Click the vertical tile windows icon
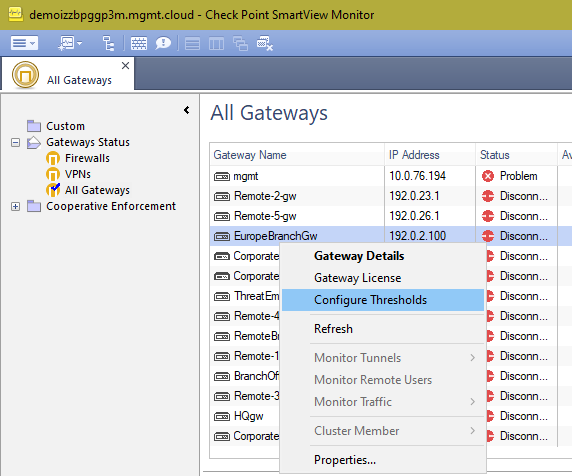 [x=216, y=44]
